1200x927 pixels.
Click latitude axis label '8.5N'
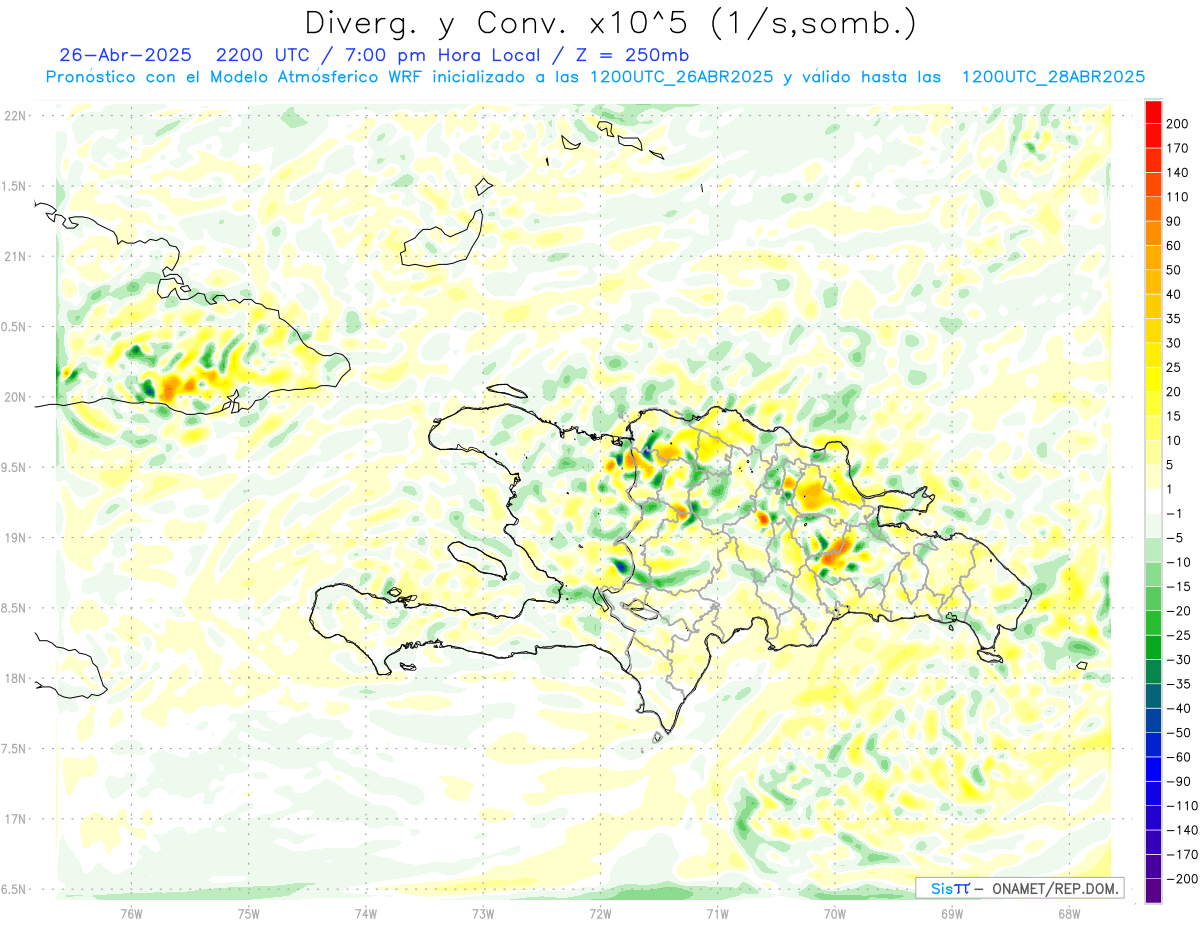click(13, 608)
